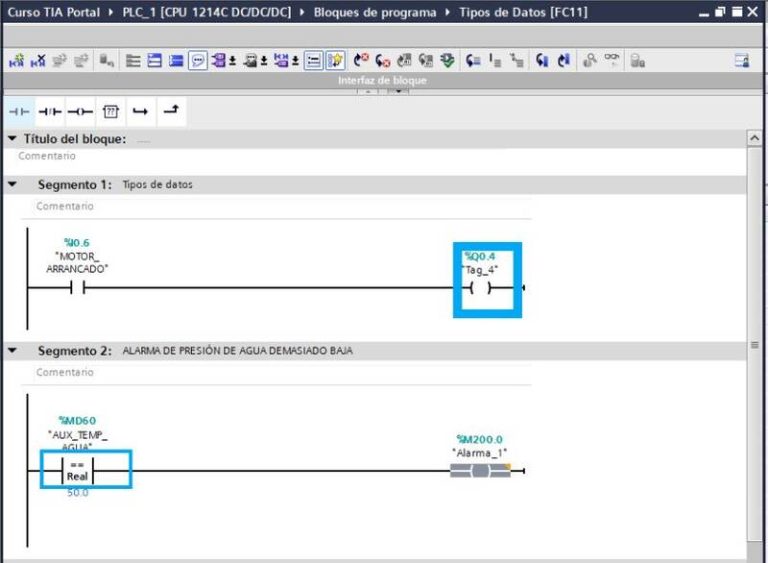This screenshot has height=563, width=768.
Task: Toggle monitoring with the glasses icon
Action: point(611,59)
